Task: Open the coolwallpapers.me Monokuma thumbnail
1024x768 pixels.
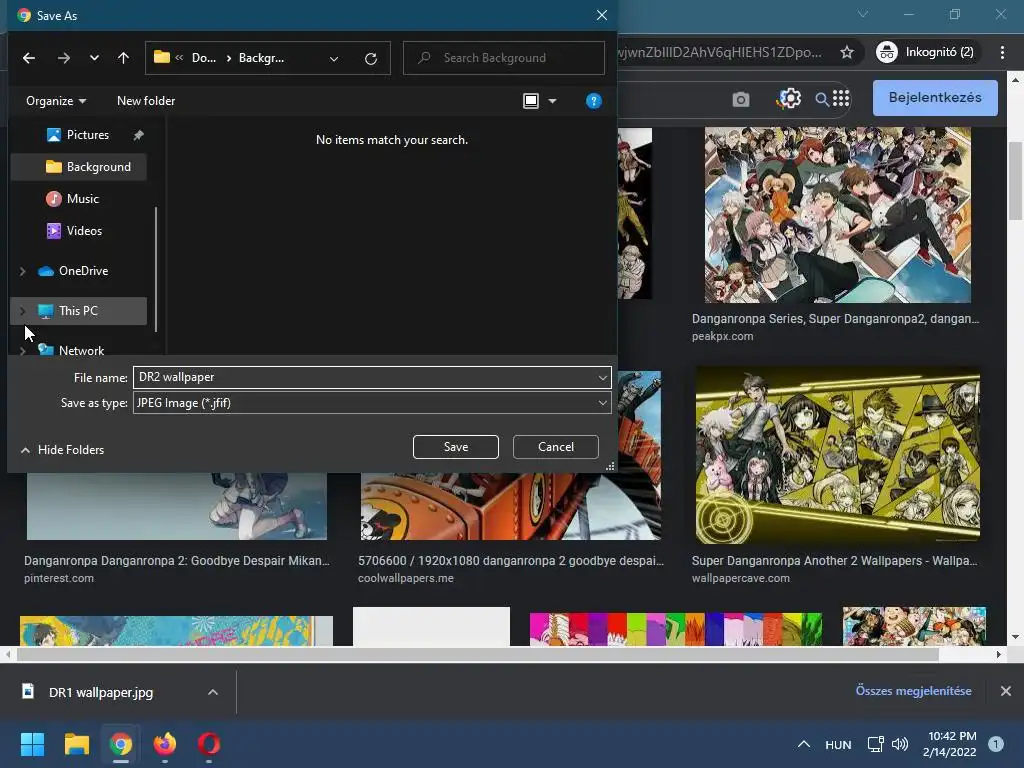Action: click(x=511, y=506)
